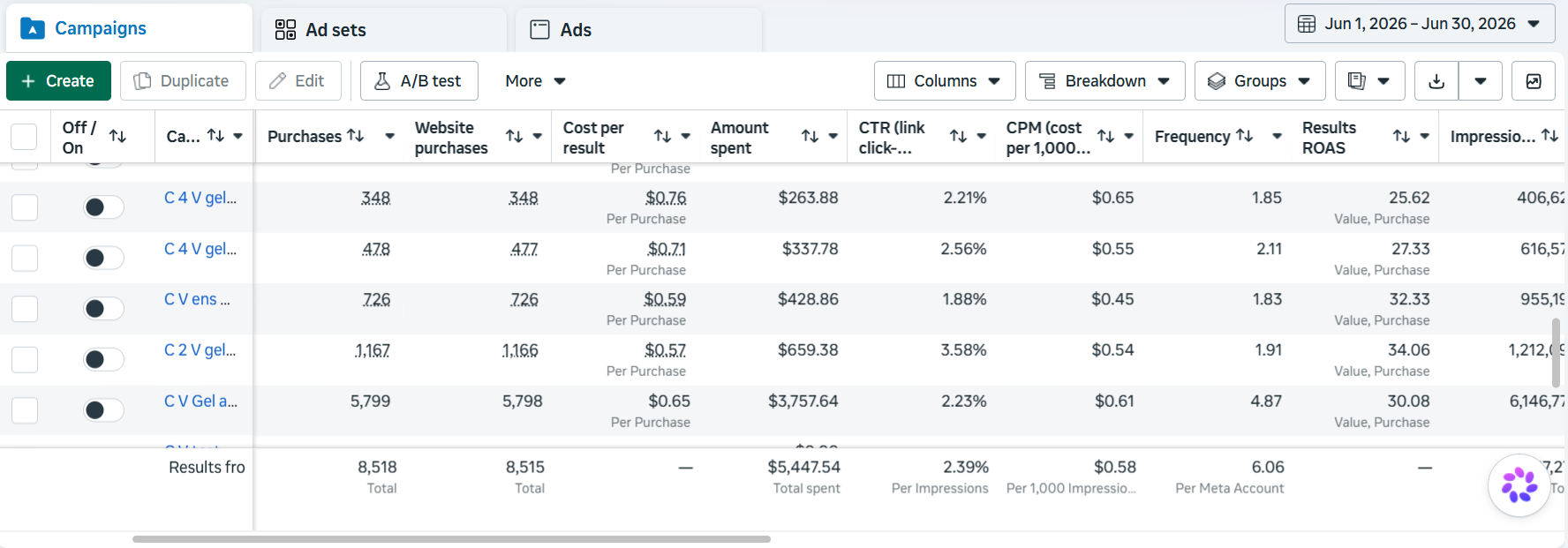
Task: Check the box for campaign C V ens
Action: (25, 309)
